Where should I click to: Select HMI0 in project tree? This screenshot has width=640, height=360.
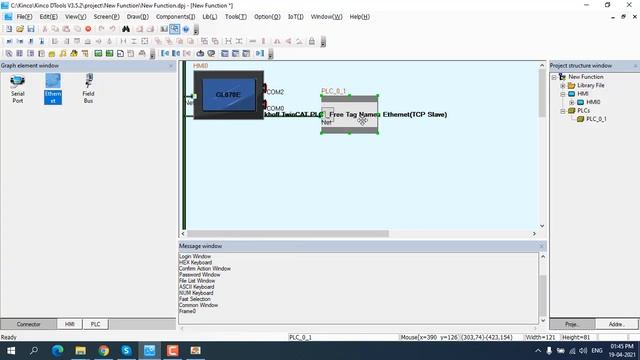[593, 102]
